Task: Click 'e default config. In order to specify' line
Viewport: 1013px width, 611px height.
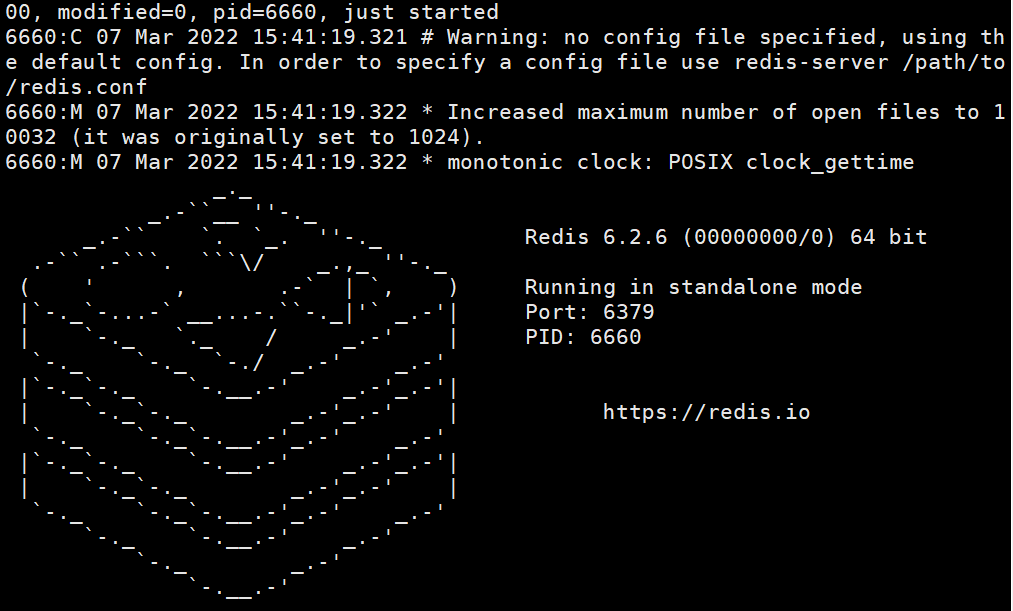Action: pos(505,62)
